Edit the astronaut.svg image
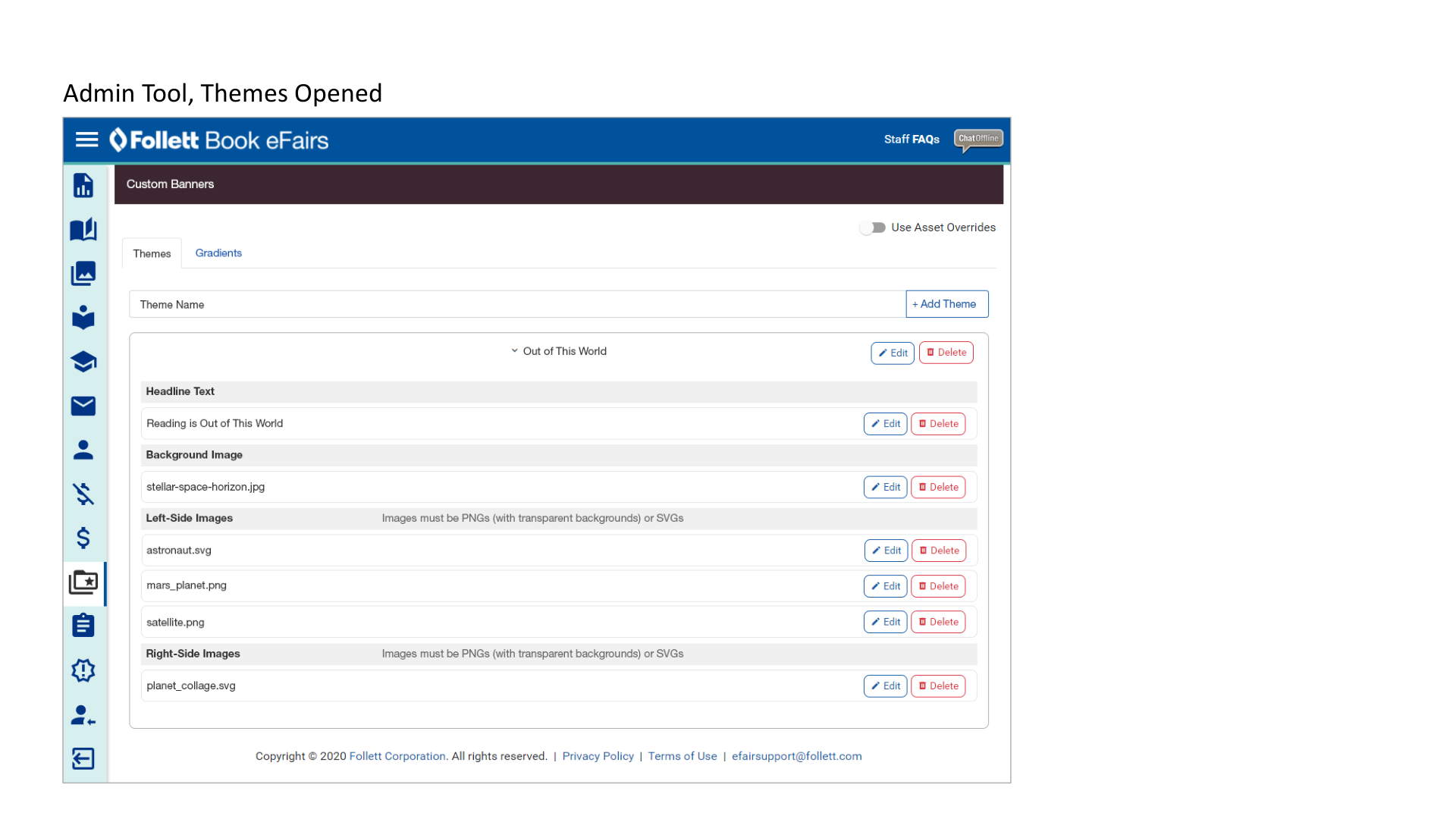This screenshot has width=1456, height=819. pos(886,551)
